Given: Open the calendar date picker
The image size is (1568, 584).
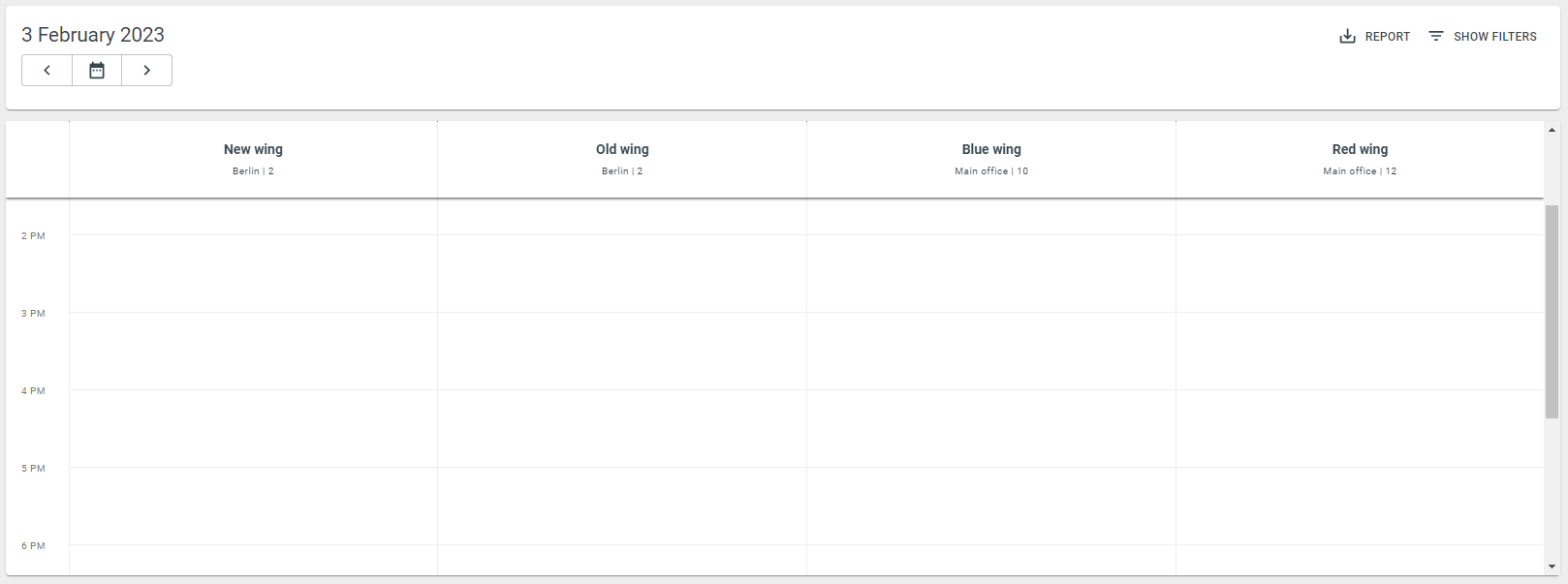Looking at the screenshot, I should (97, 71).
